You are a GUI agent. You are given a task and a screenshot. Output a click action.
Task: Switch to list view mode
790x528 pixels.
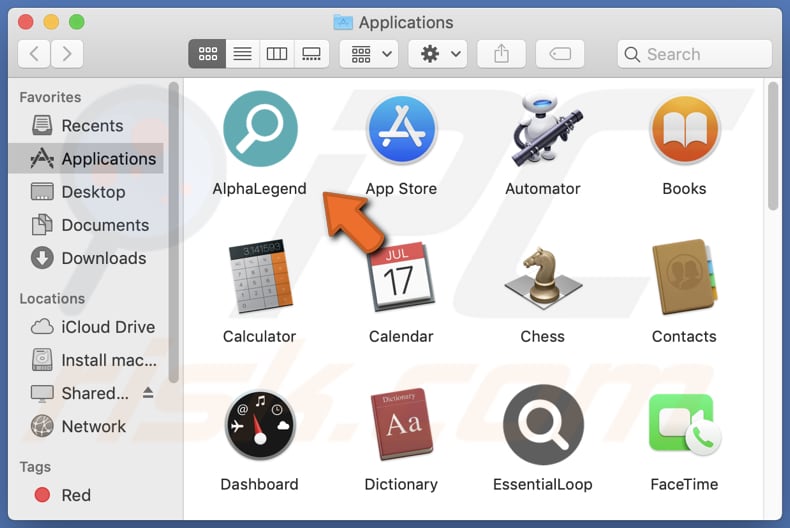pyautogui.click(x=242, y=54)
